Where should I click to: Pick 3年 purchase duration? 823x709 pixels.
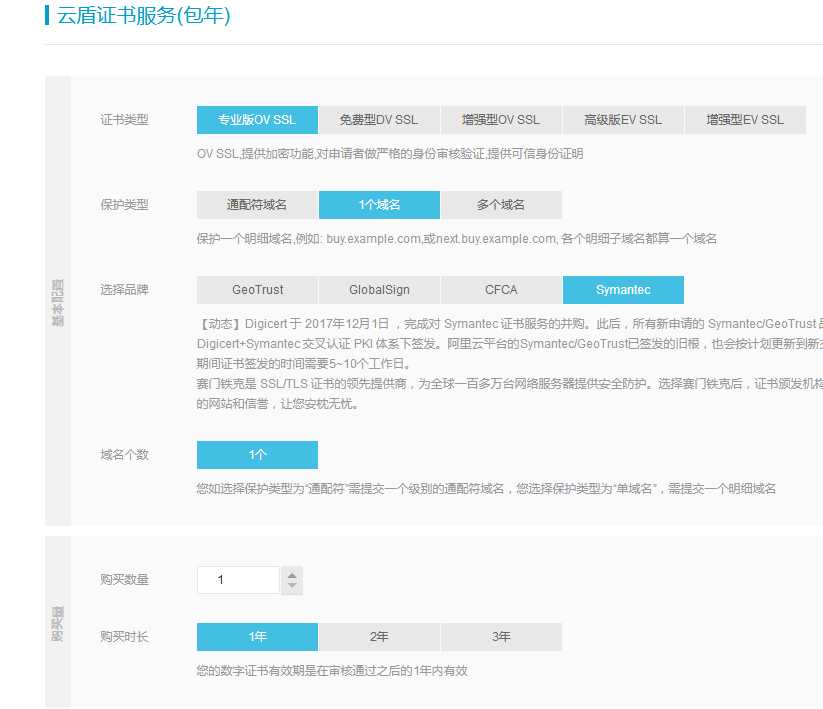point(501,637)
